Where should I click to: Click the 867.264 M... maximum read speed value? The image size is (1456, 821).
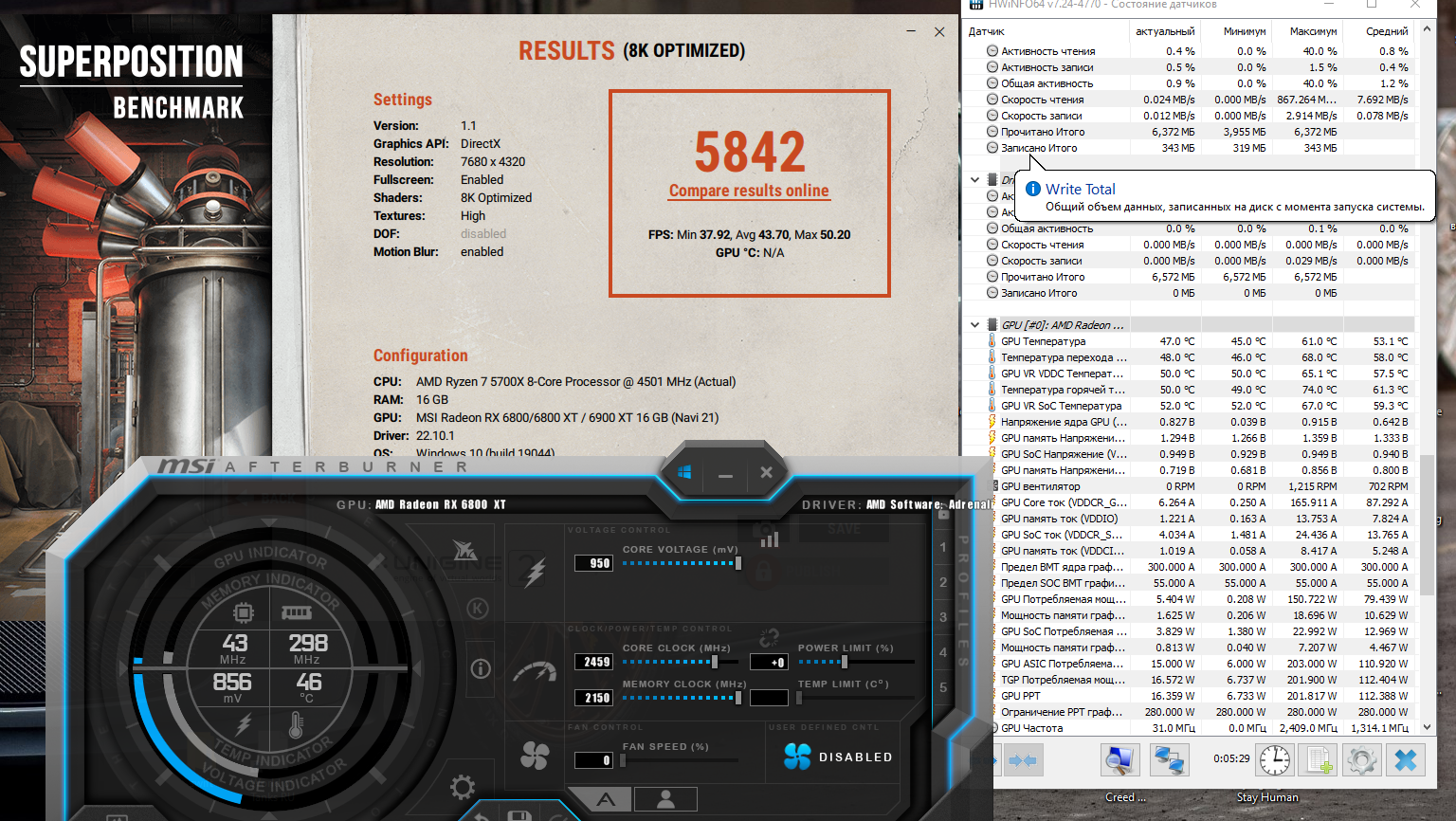click(1307, 100)
